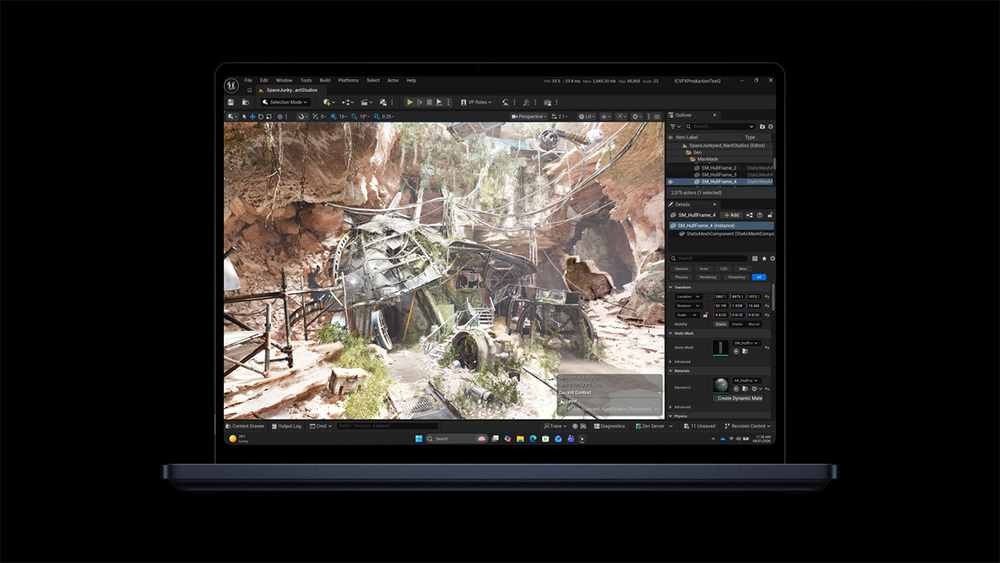Open the Blueprints toolbar icon menu
Screen dimensions: 1000x563
point(348,102)
